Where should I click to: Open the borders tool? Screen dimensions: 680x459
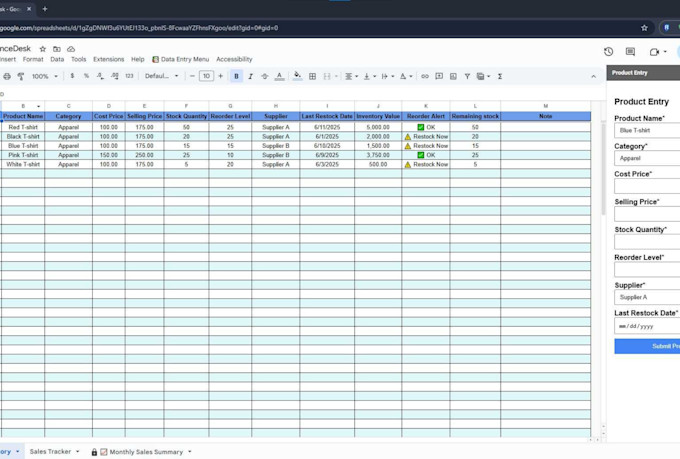tap(312, 76)
